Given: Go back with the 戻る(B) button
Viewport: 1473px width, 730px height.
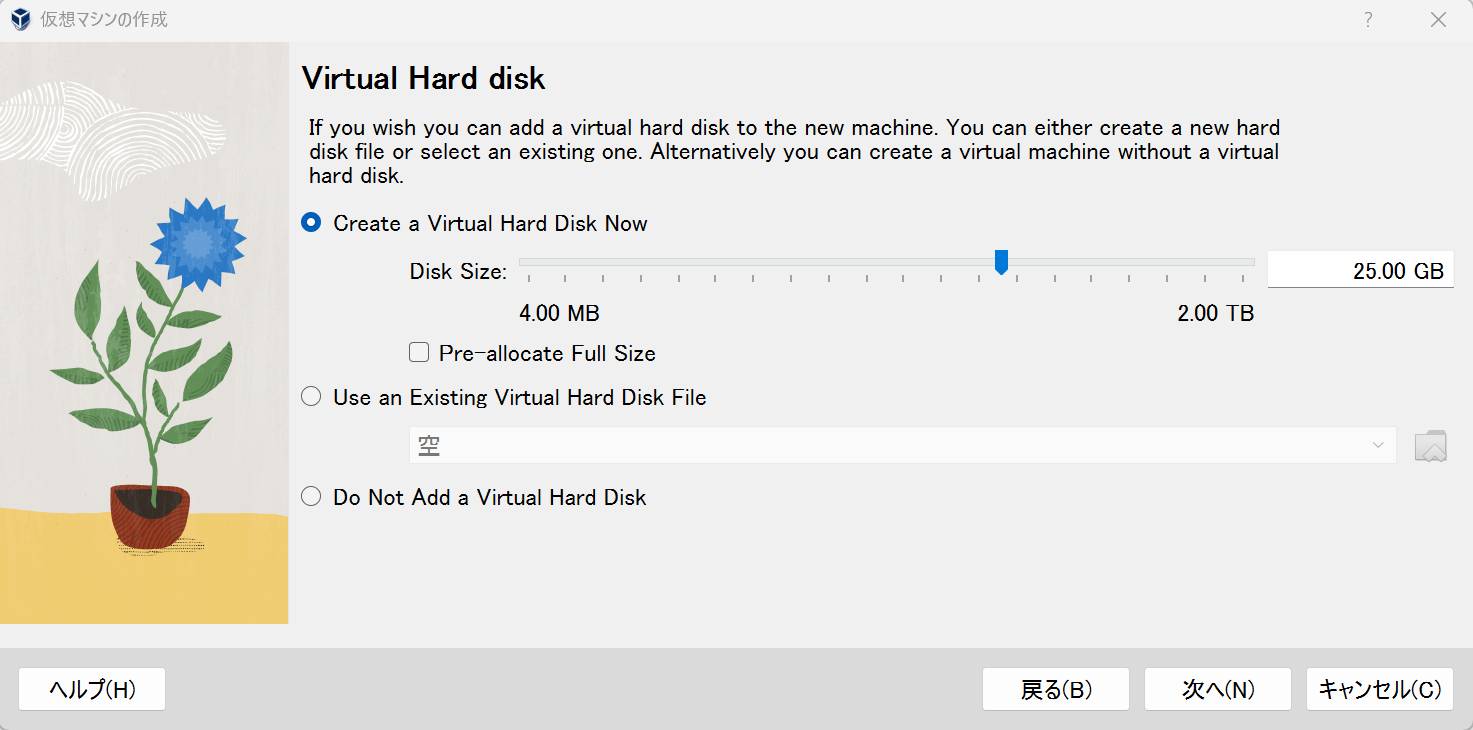Looking at the screenshot, I should [1055, 689].
